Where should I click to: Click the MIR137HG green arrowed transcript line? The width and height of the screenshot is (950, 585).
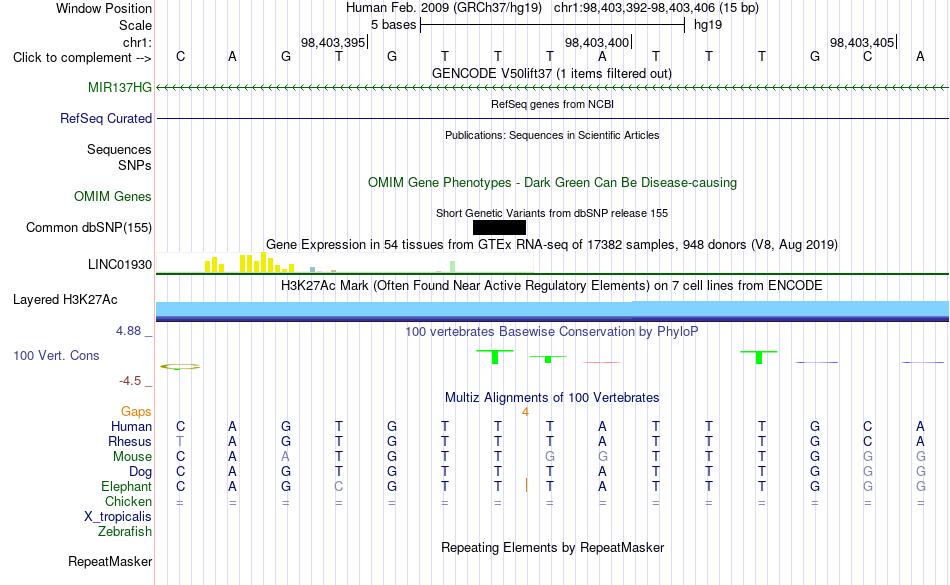coord(552,87)
